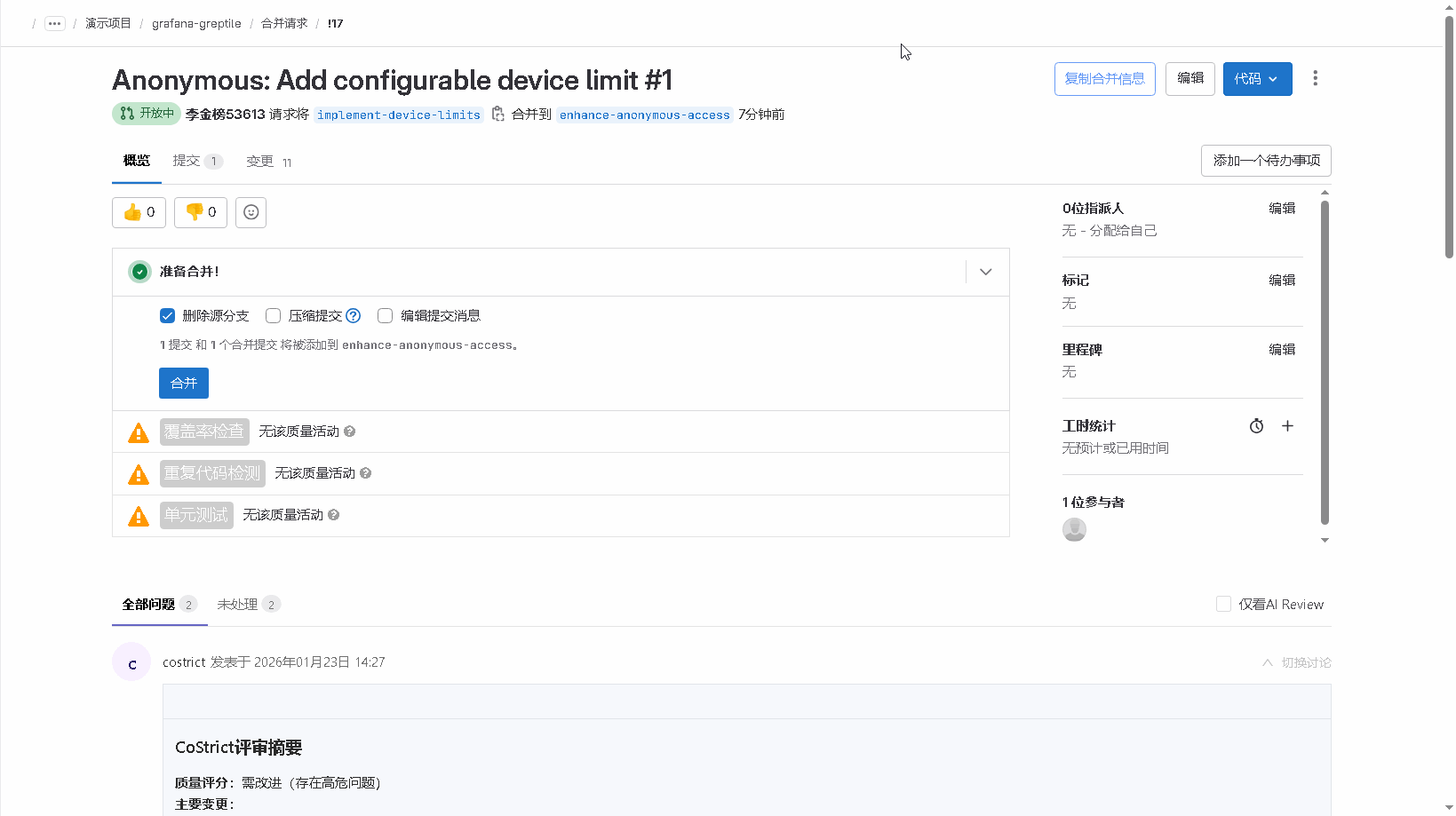Image resolution: width=1456 pixels, height=816 pixels.
Task: Edit the 标记 labels section
Action: click(x=1282, y=281)
